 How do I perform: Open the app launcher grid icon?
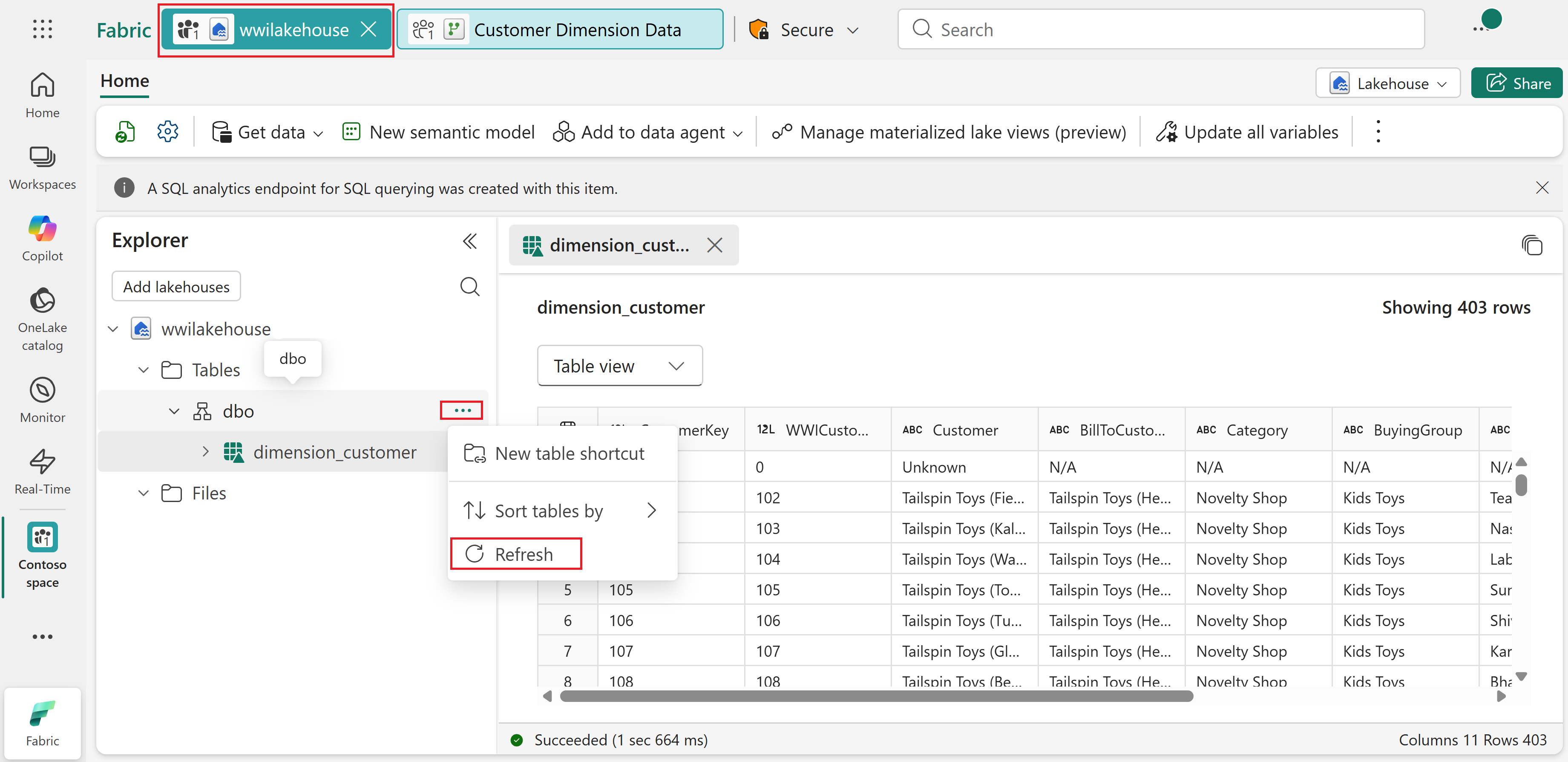pos(42,29)
